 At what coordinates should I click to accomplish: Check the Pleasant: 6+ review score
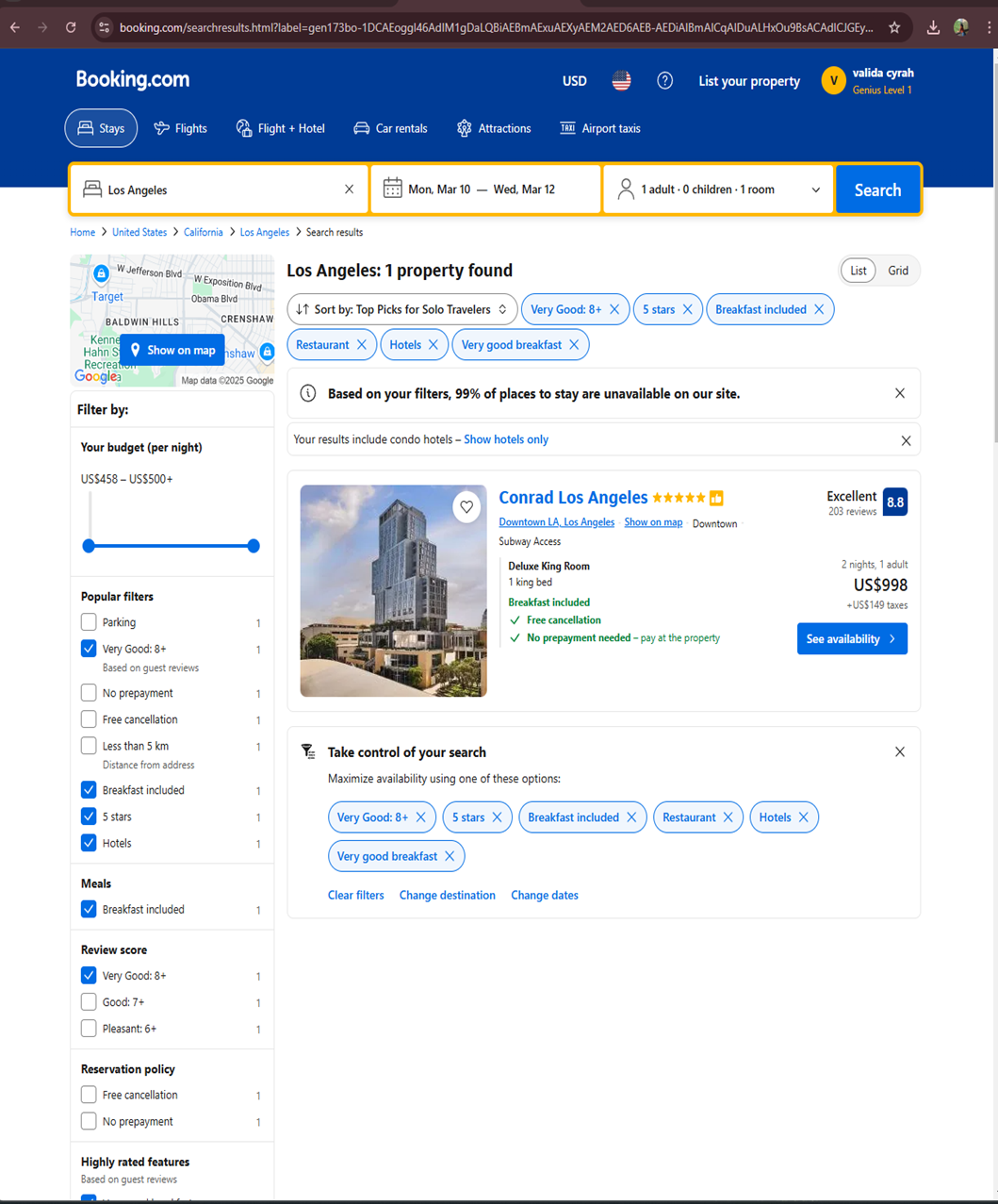tap(89, 1029)
